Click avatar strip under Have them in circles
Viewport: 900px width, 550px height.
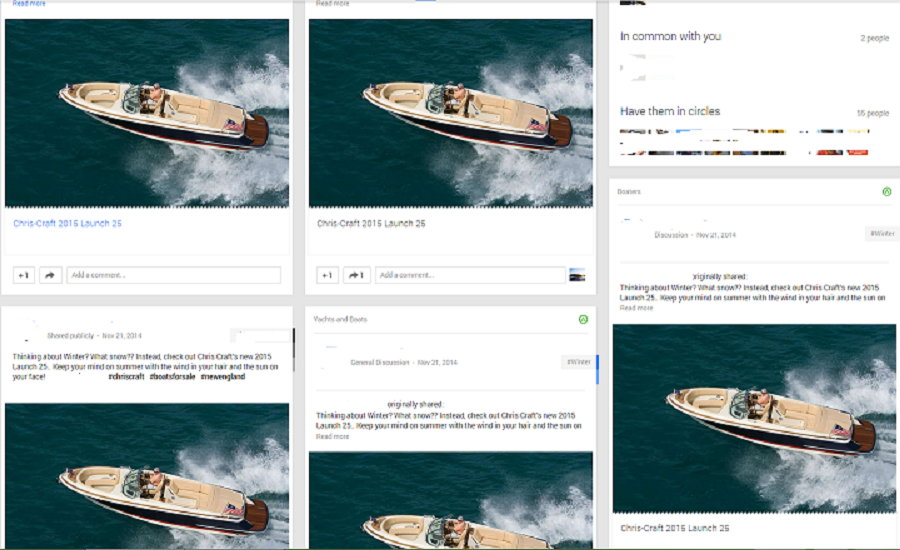tap(744, 142)
